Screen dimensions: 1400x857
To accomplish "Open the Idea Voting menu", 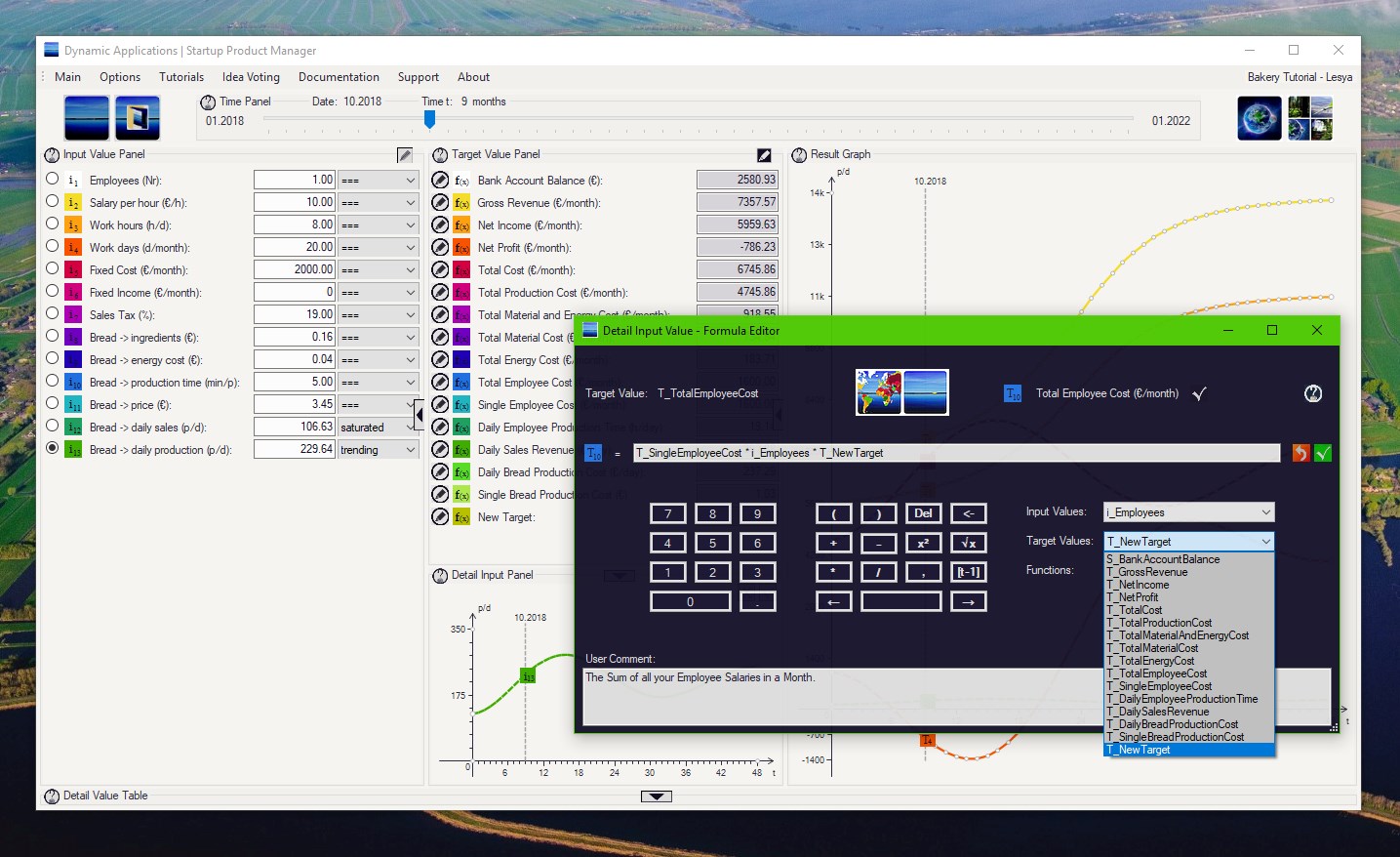I will pos(251,77).
